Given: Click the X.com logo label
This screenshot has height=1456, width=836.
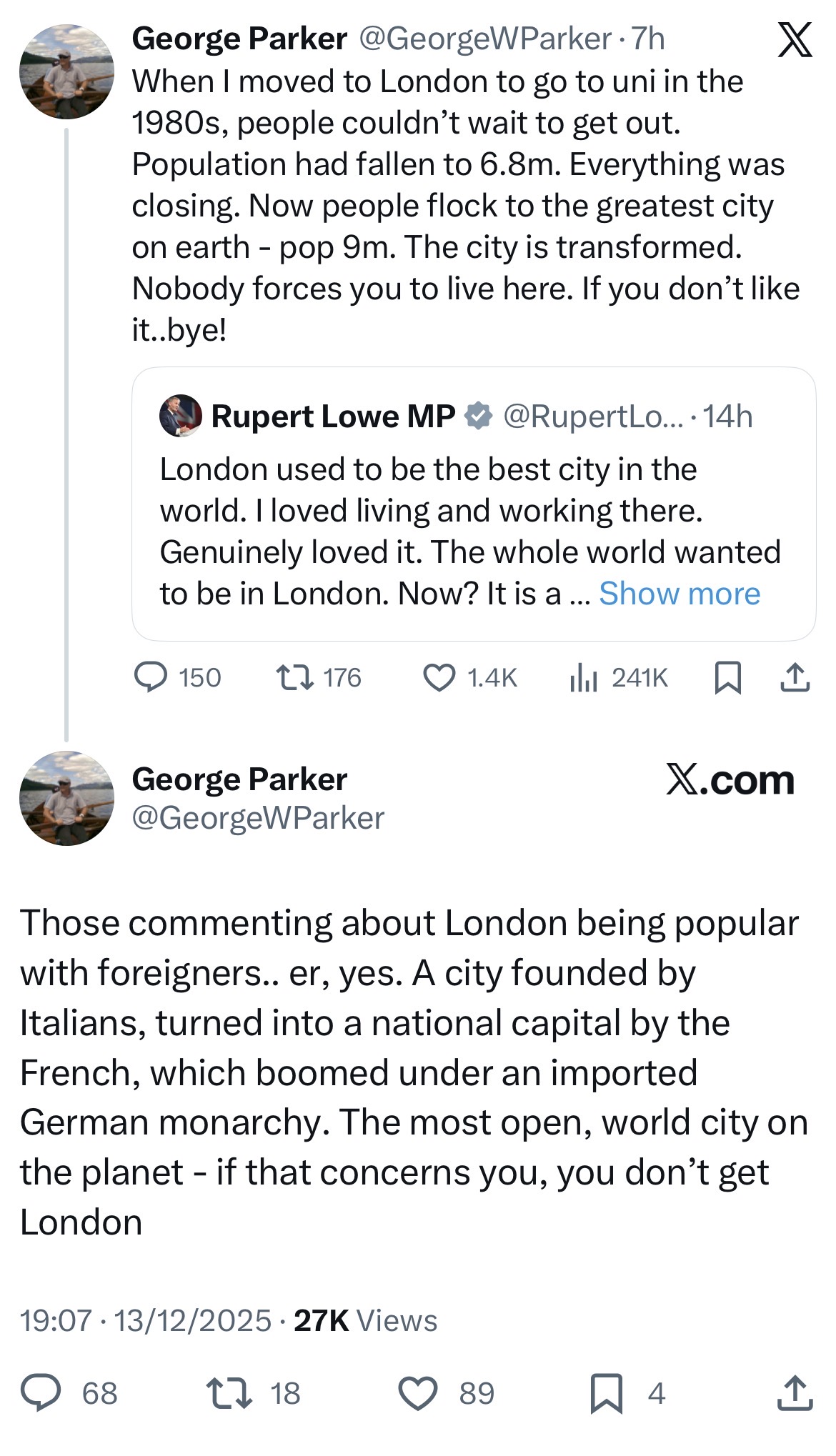Looking at the screenshot, I should (x=730, y=779).
